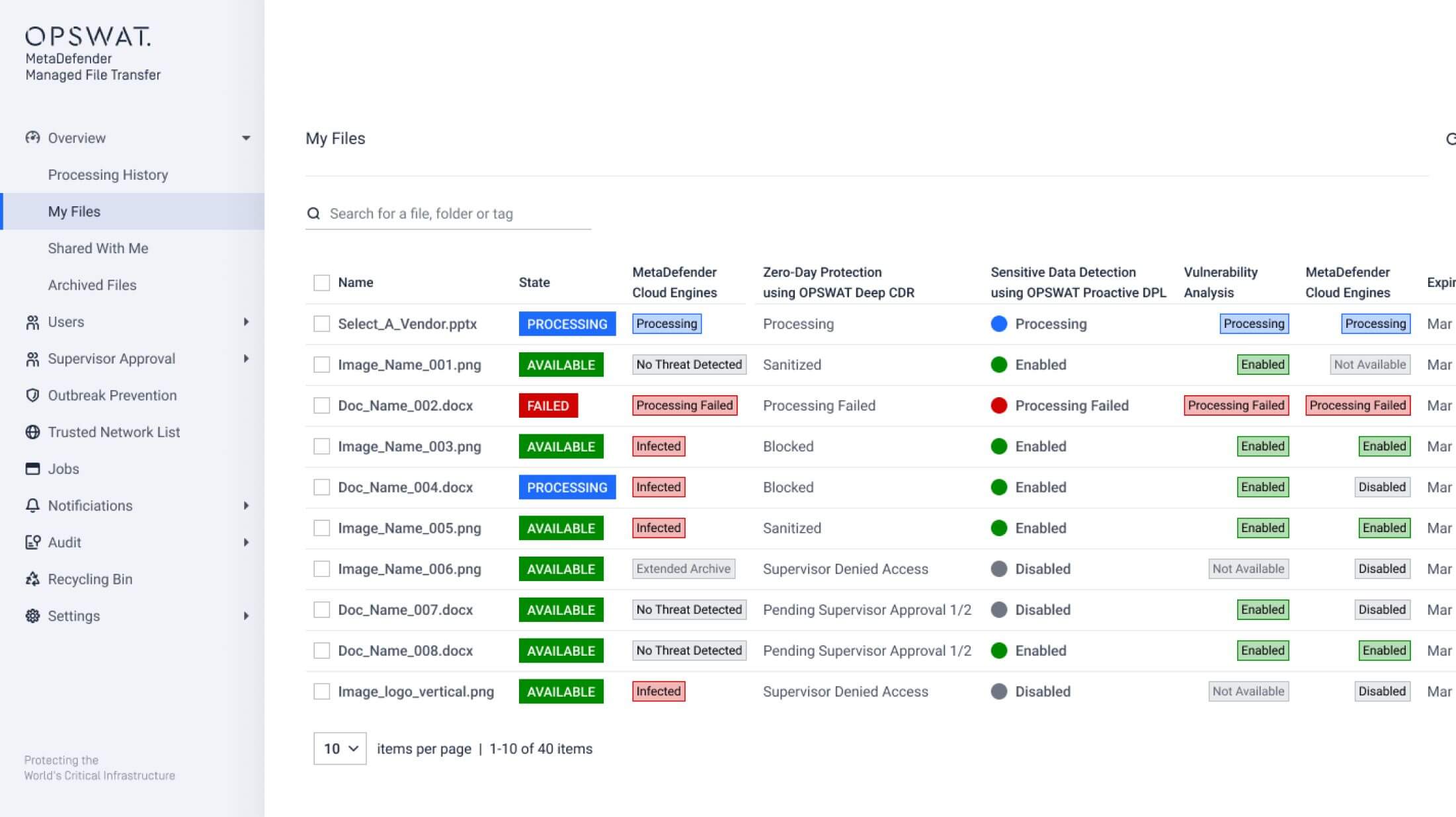Click the Users people icon
This screenshot has width=1456, height=817.
point(32,322)
